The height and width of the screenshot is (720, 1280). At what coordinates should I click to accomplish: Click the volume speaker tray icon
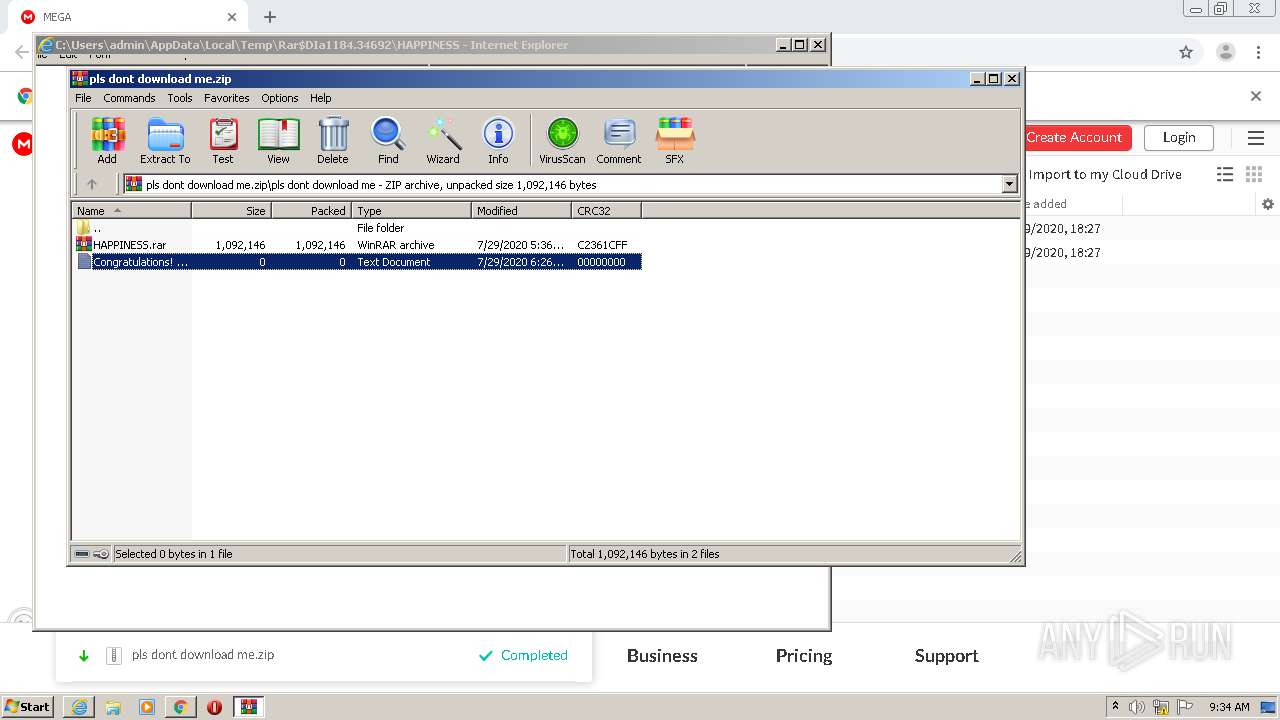point(1138,707)
